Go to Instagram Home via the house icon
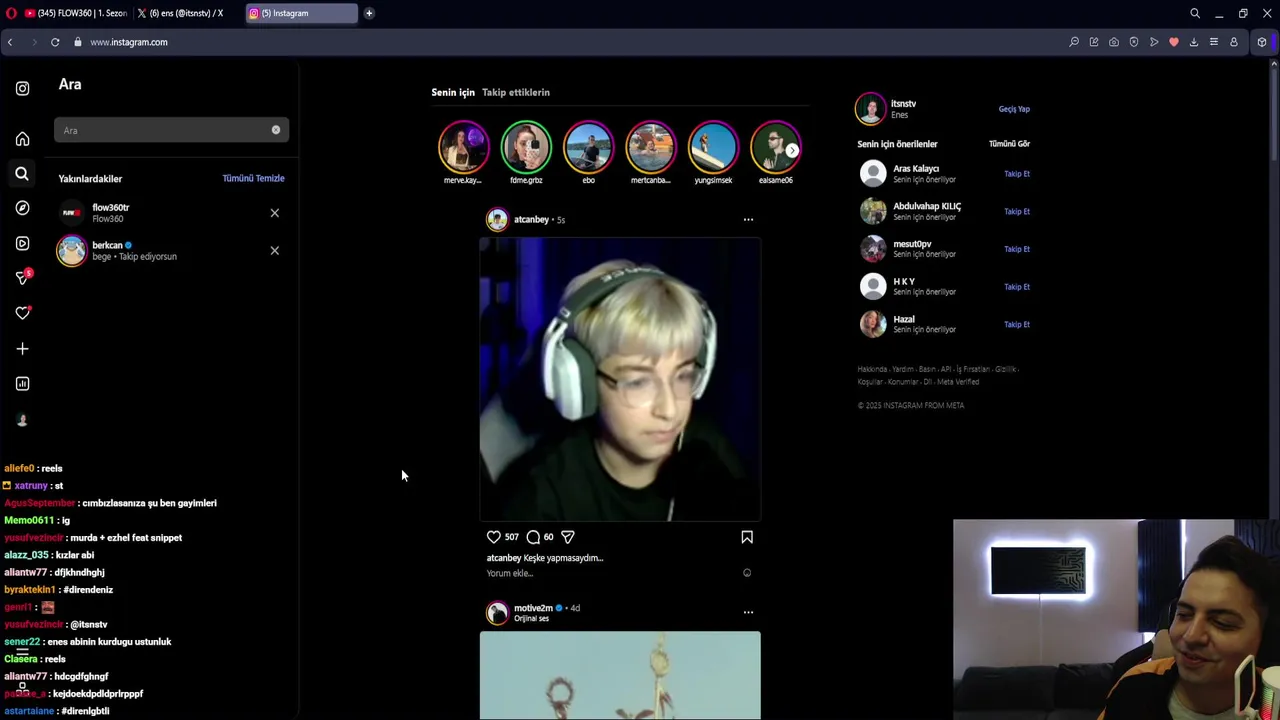This screenshot has height=720, width=1280. coord(22,139)
